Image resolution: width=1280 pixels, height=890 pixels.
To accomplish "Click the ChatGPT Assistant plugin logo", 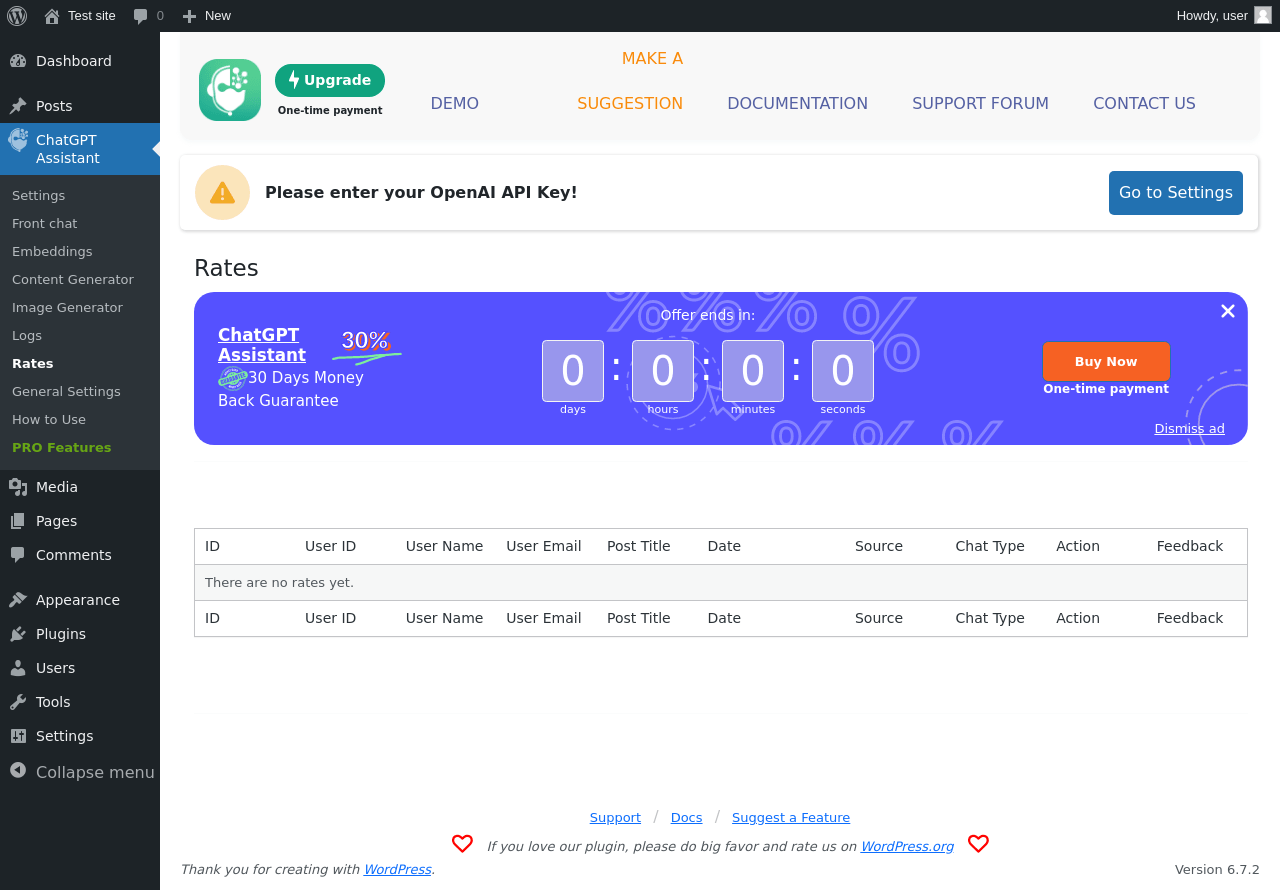I will [230, 90].
